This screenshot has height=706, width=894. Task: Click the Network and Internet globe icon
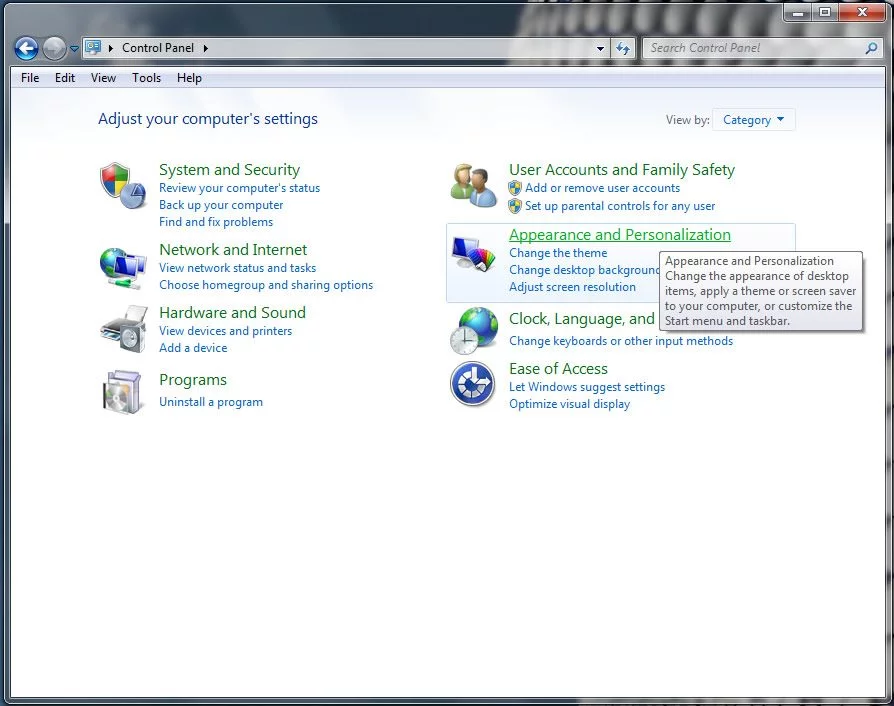[123, 267]
